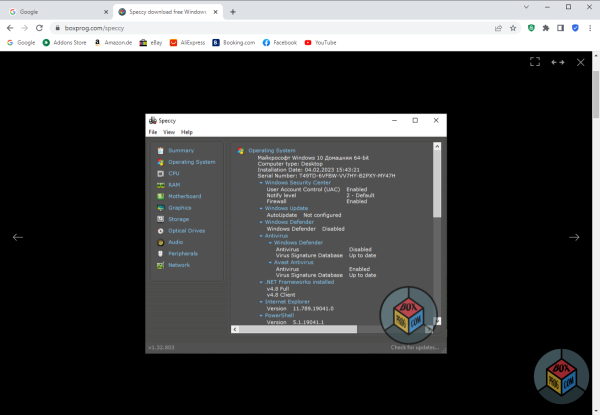Click the Operating System heading in details
Screen dimensions: 600x415
[272, 151]
